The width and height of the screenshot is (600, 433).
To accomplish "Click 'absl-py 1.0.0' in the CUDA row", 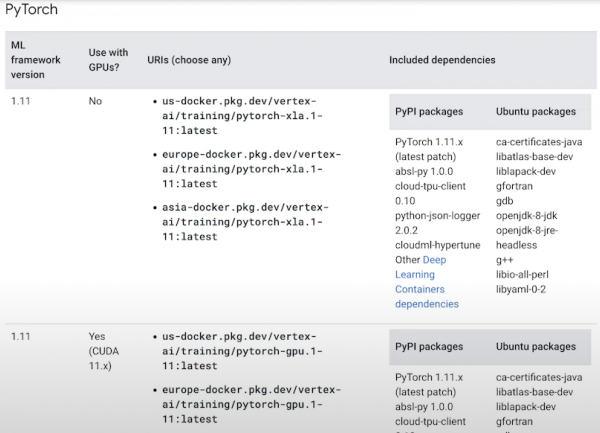I will click(x=424, y=407).
